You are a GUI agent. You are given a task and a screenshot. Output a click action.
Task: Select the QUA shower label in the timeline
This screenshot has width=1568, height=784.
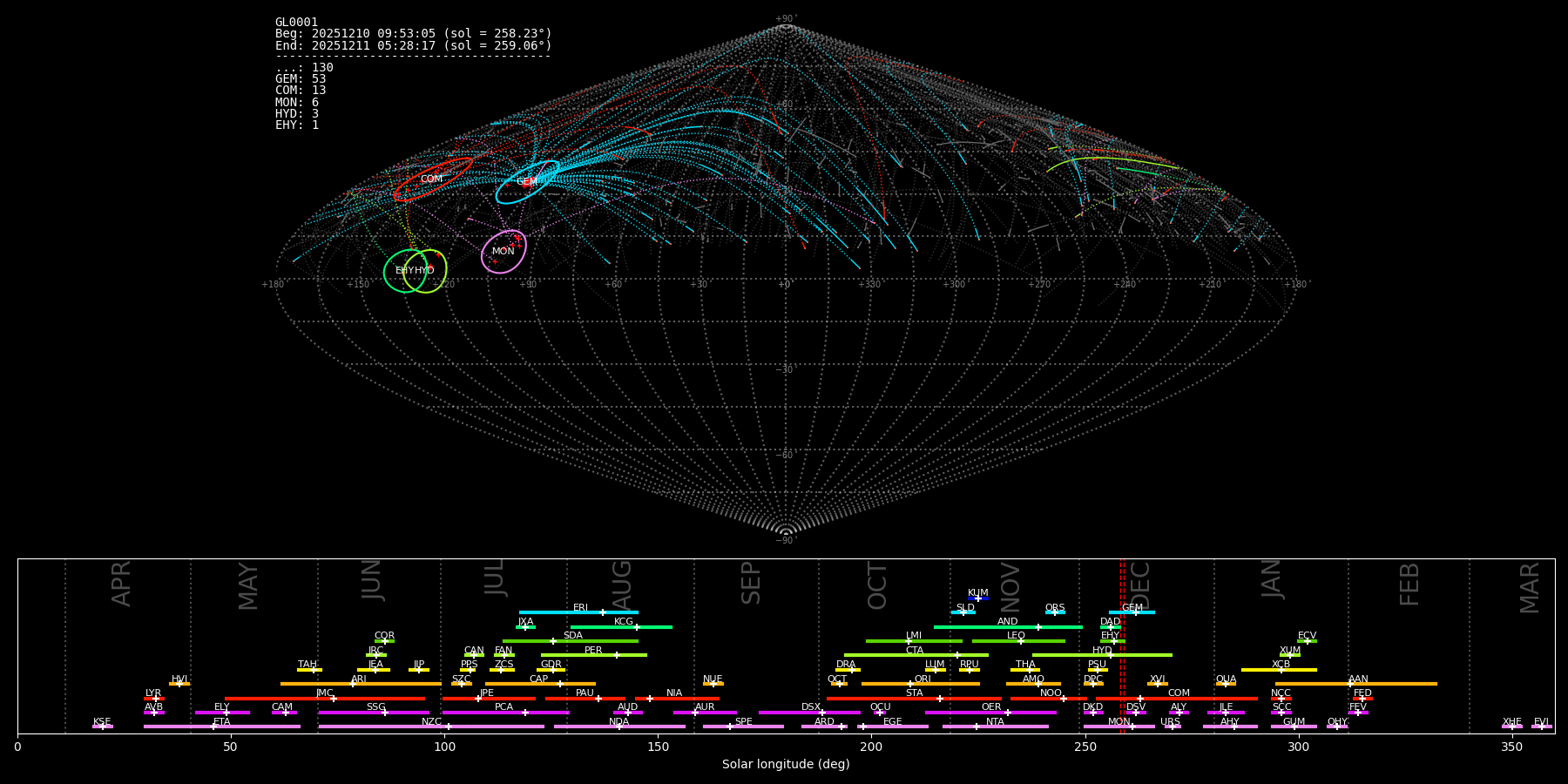pyautogui.click(x=1226, y=679)
